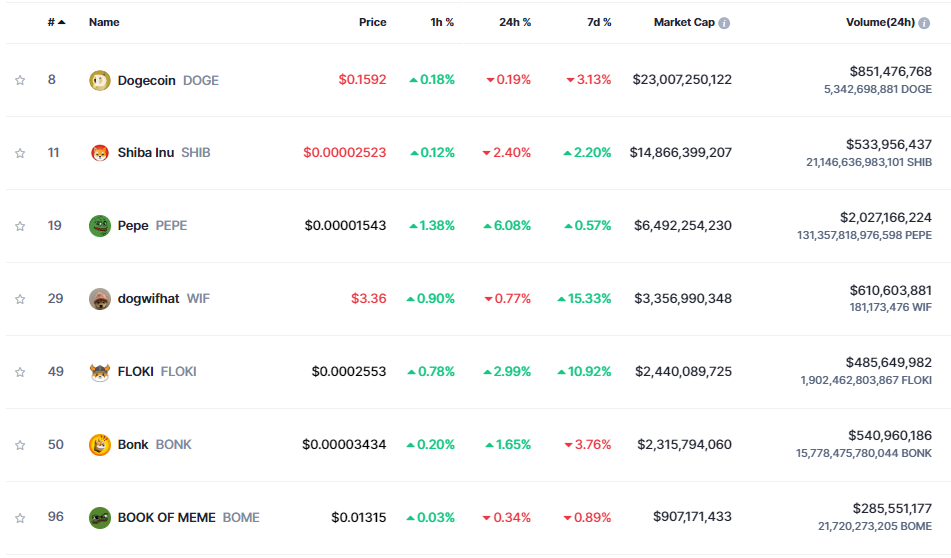Click the Volume(24h) info icon
This screenshot has height=558, width=951.
[925, 23]
